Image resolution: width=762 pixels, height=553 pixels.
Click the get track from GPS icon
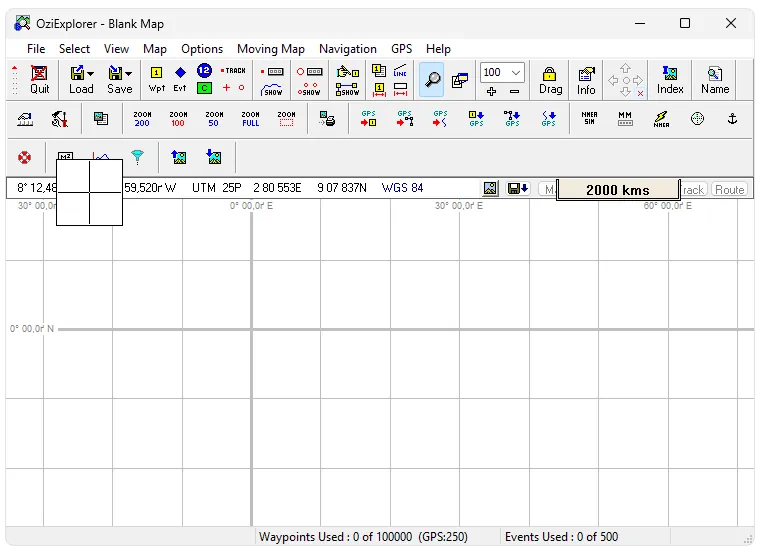548,119
